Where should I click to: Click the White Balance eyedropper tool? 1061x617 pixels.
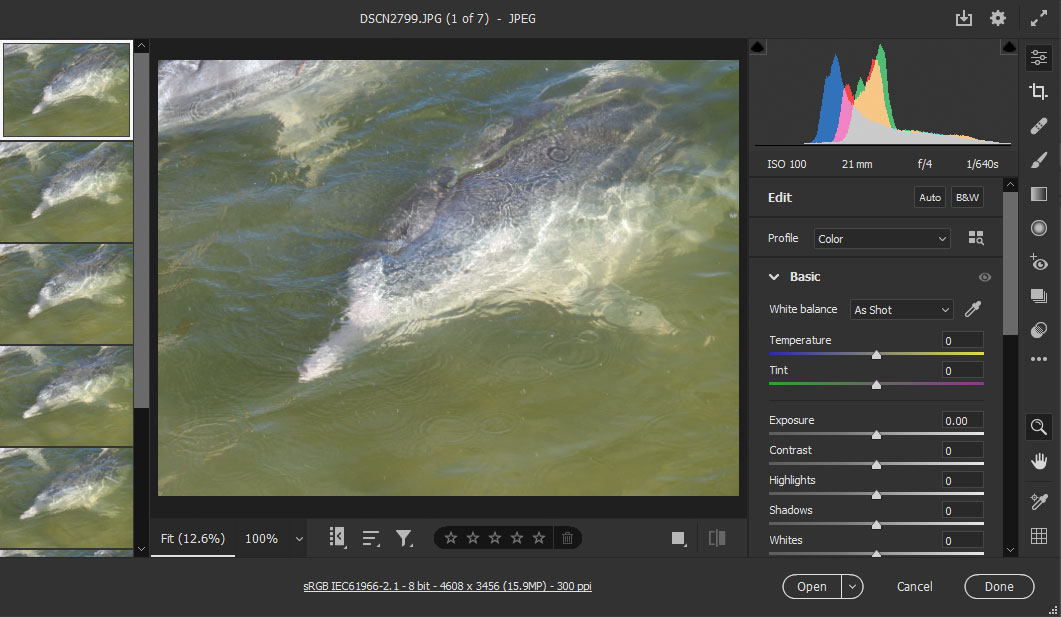click(972, 310)
